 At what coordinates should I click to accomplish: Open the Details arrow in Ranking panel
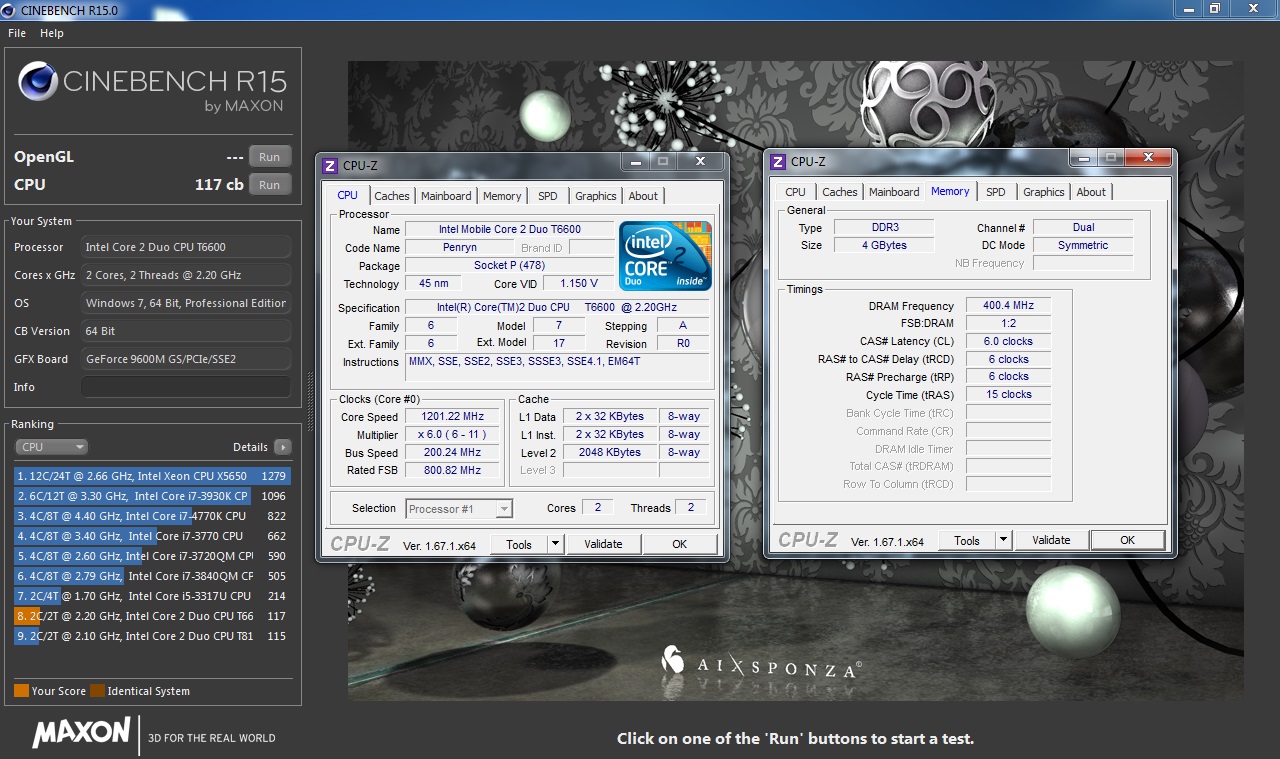[282, 447]
